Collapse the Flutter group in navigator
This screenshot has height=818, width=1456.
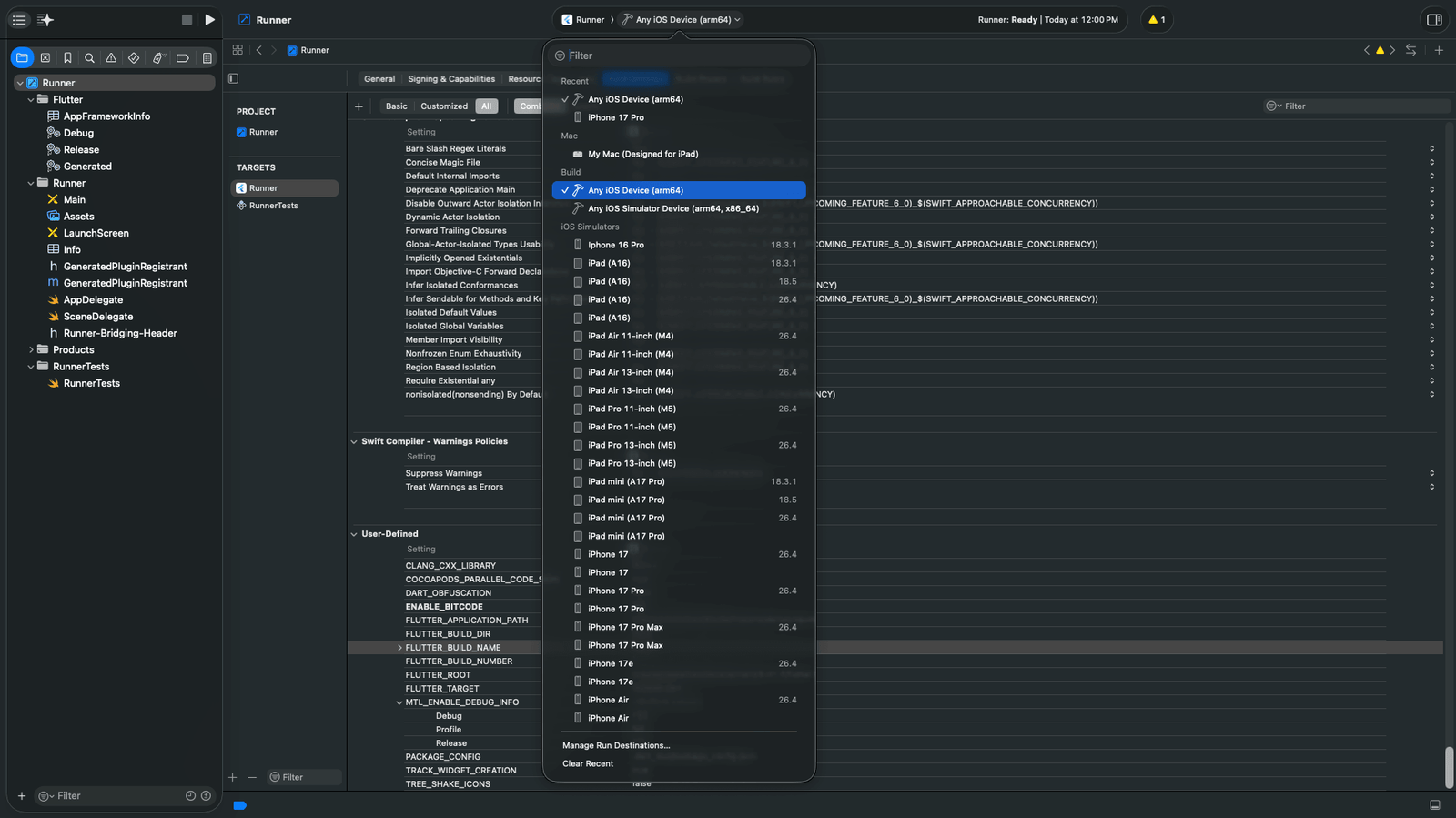tap(31, 100)
